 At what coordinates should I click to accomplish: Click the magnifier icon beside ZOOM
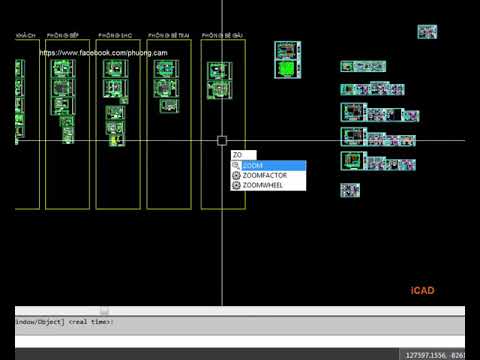pyautogui.click(x=236, y=165)
